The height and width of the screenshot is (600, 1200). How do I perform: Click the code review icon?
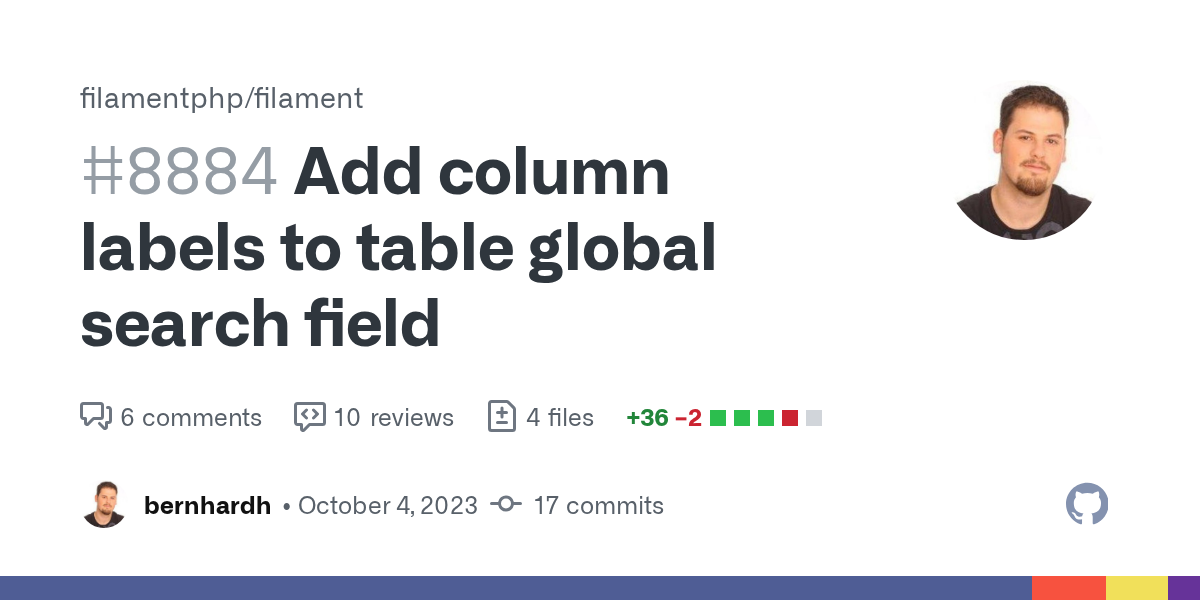pyautogui.click(x=309, y=417)
